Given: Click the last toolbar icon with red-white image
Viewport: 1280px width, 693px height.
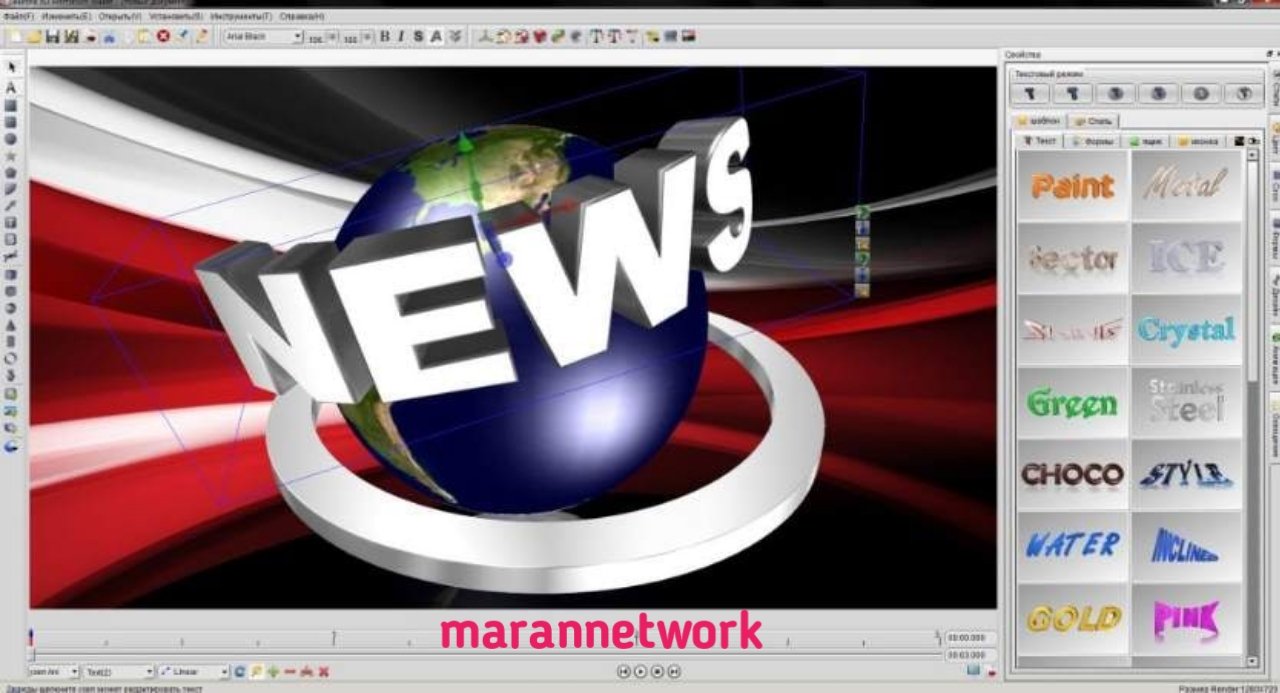Looking at the screenshot, I should point(688,36).
